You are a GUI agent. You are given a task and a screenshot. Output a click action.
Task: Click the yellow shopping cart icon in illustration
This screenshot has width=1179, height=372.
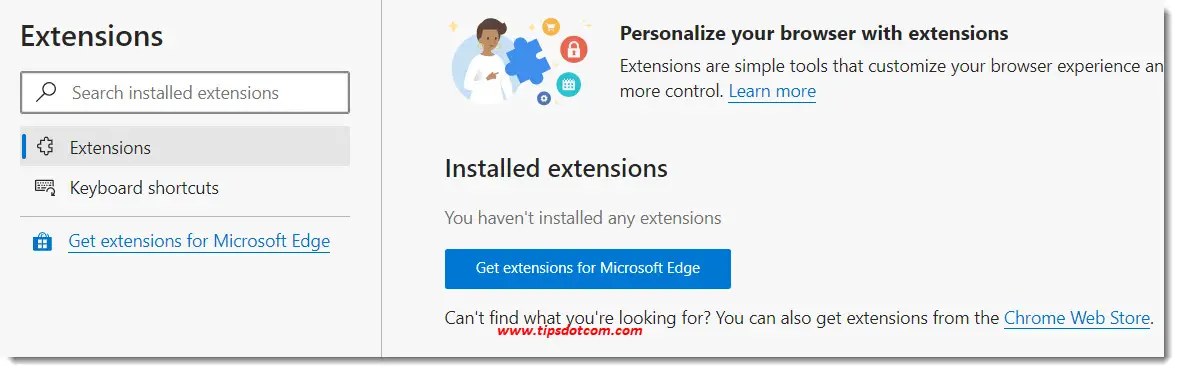(552, 26)
